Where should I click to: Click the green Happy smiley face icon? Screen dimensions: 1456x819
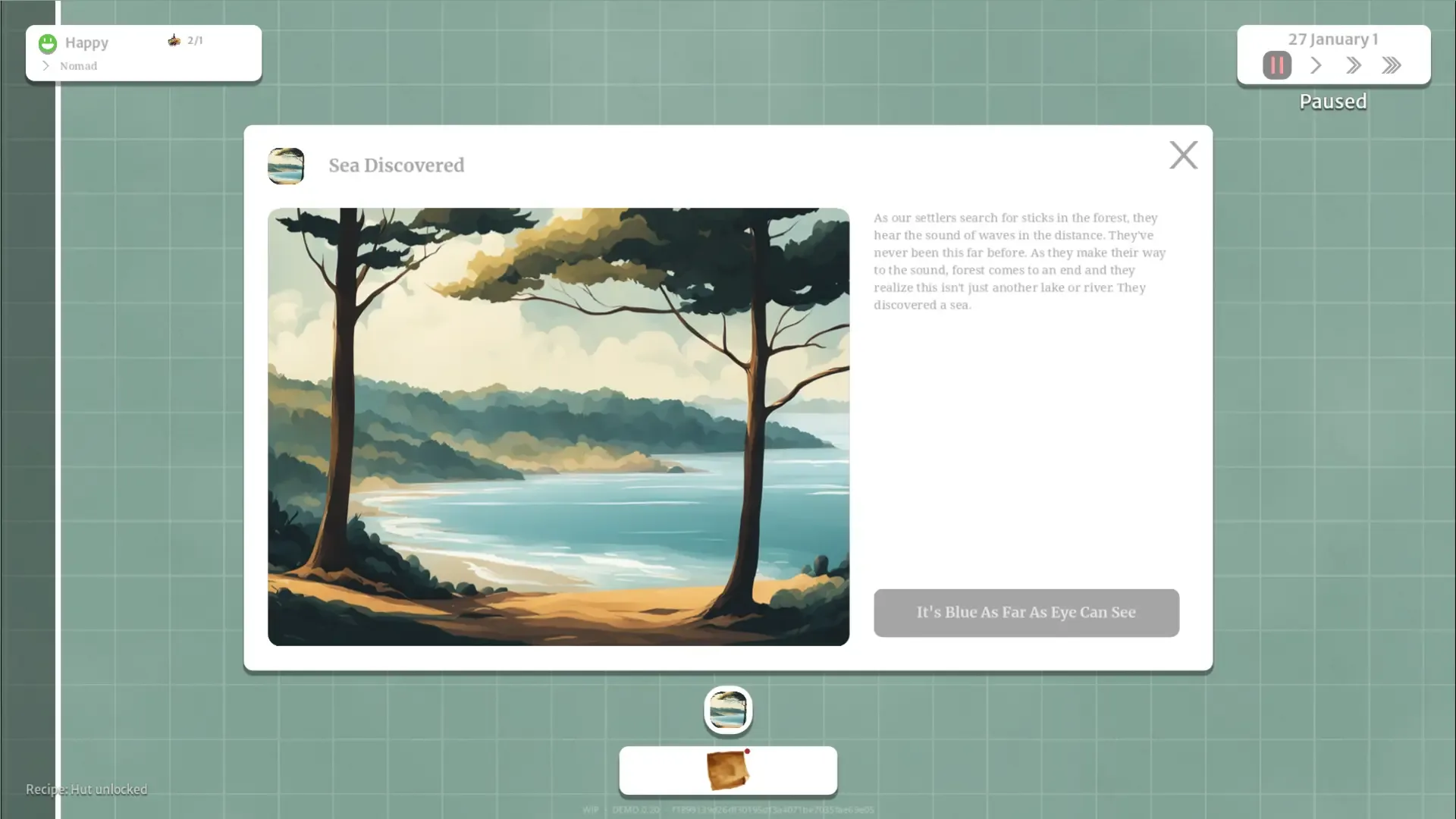pyautogui.click(x=48, y=43)
